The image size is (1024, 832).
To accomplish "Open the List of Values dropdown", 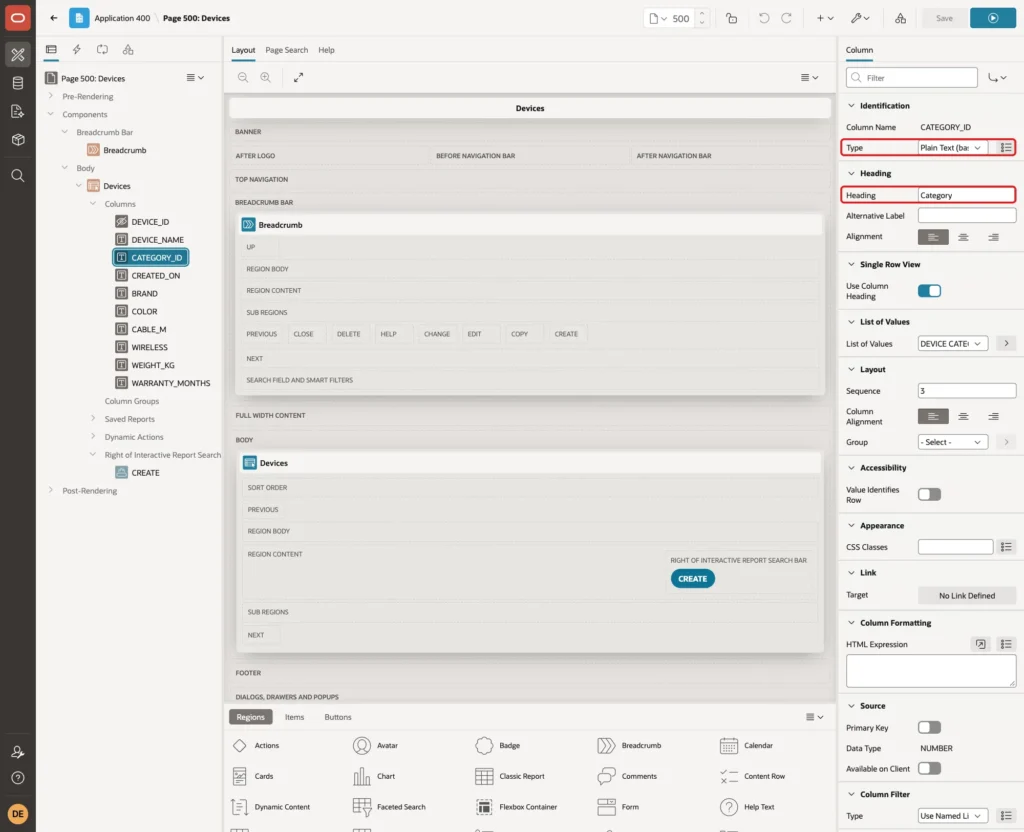I will click(x=953, y=344).
